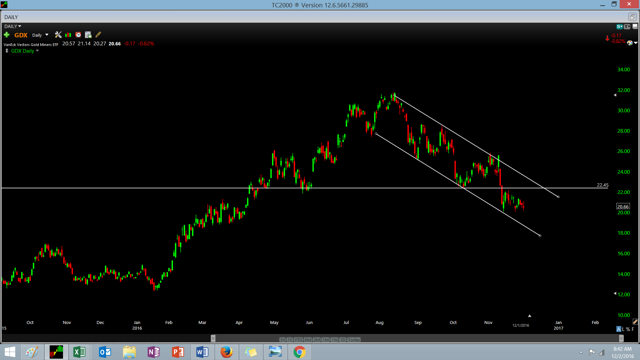Click the TC logo button top-right

627,27
